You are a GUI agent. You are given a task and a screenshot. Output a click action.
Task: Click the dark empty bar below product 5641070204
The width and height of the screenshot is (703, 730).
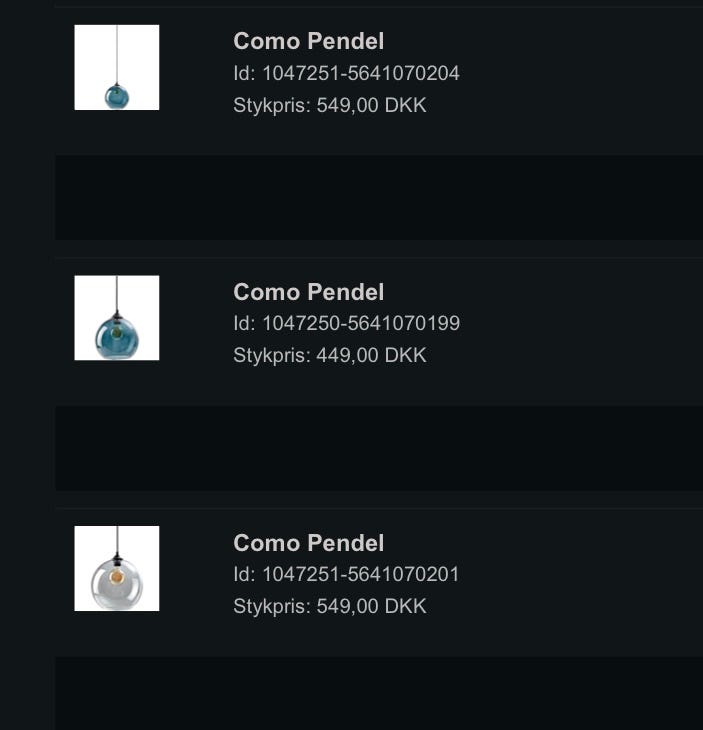pos(378,197)
